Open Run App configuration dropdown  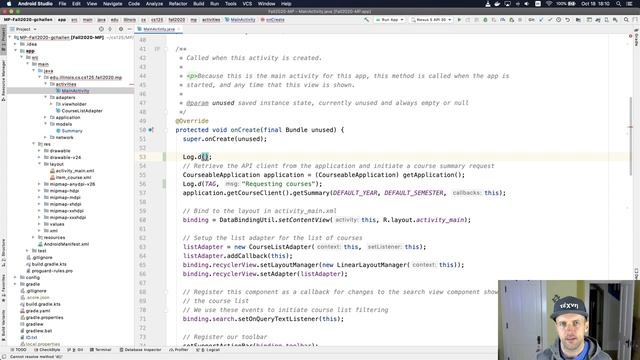tap(390, 20)
